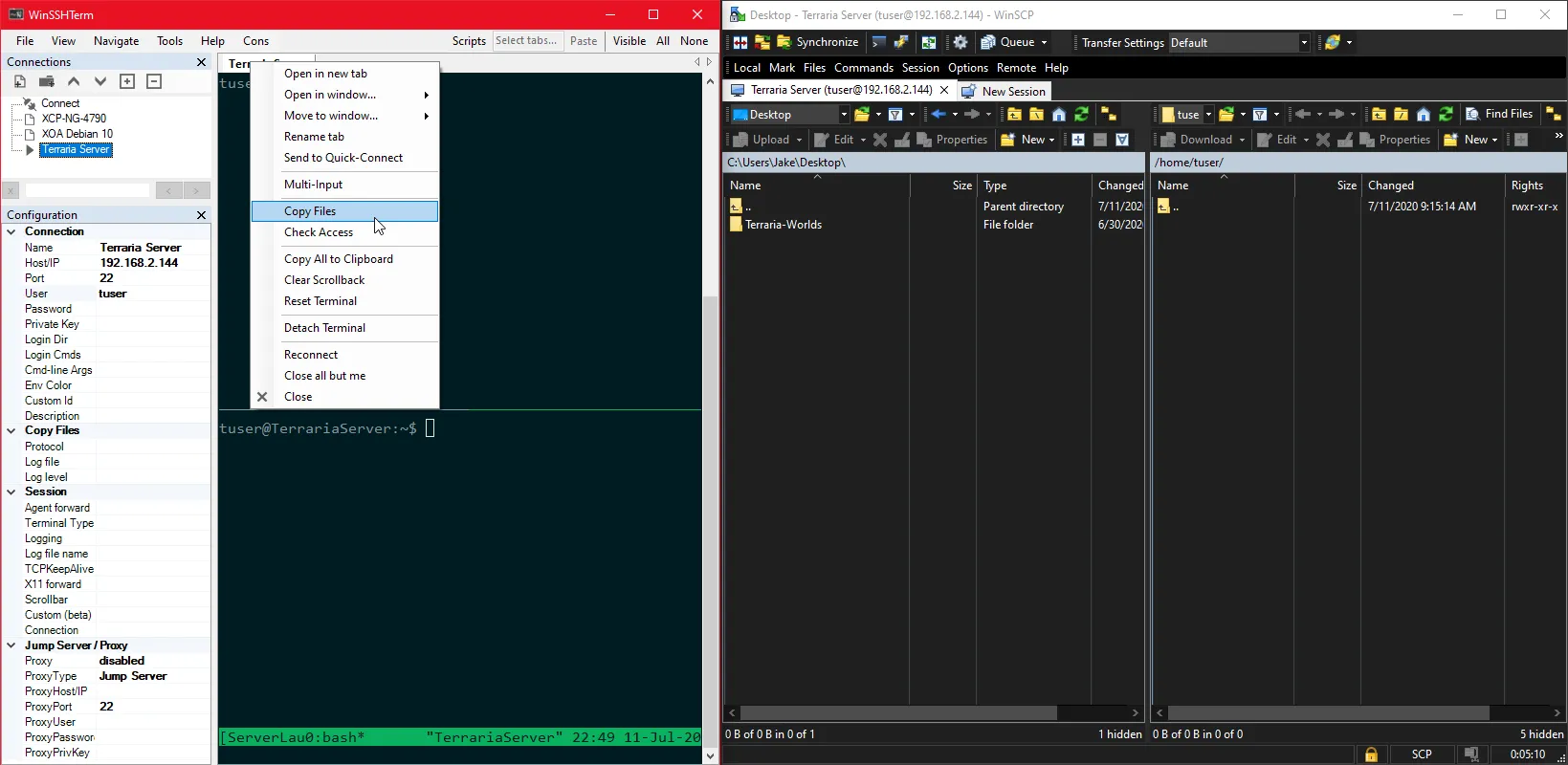Viewport: 1568px width, 765px height.
Task: Open WinSCP preferences gear icon
Action: pyautogui.click(x=961, y=42)
